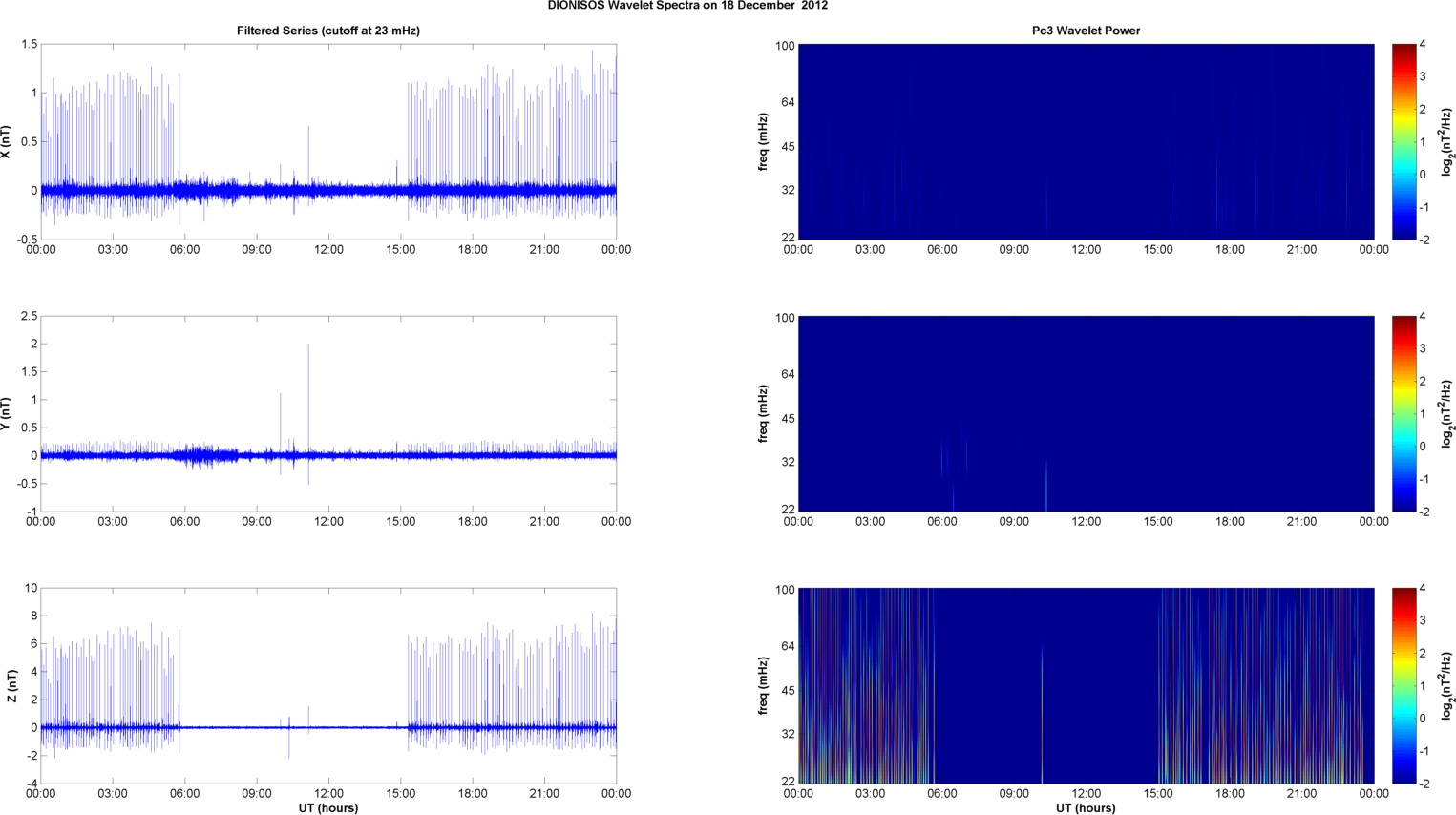Click "18:00" tick below Z time series
The width and height of the screenshot is (1456, 815).
tap(473, 794)
